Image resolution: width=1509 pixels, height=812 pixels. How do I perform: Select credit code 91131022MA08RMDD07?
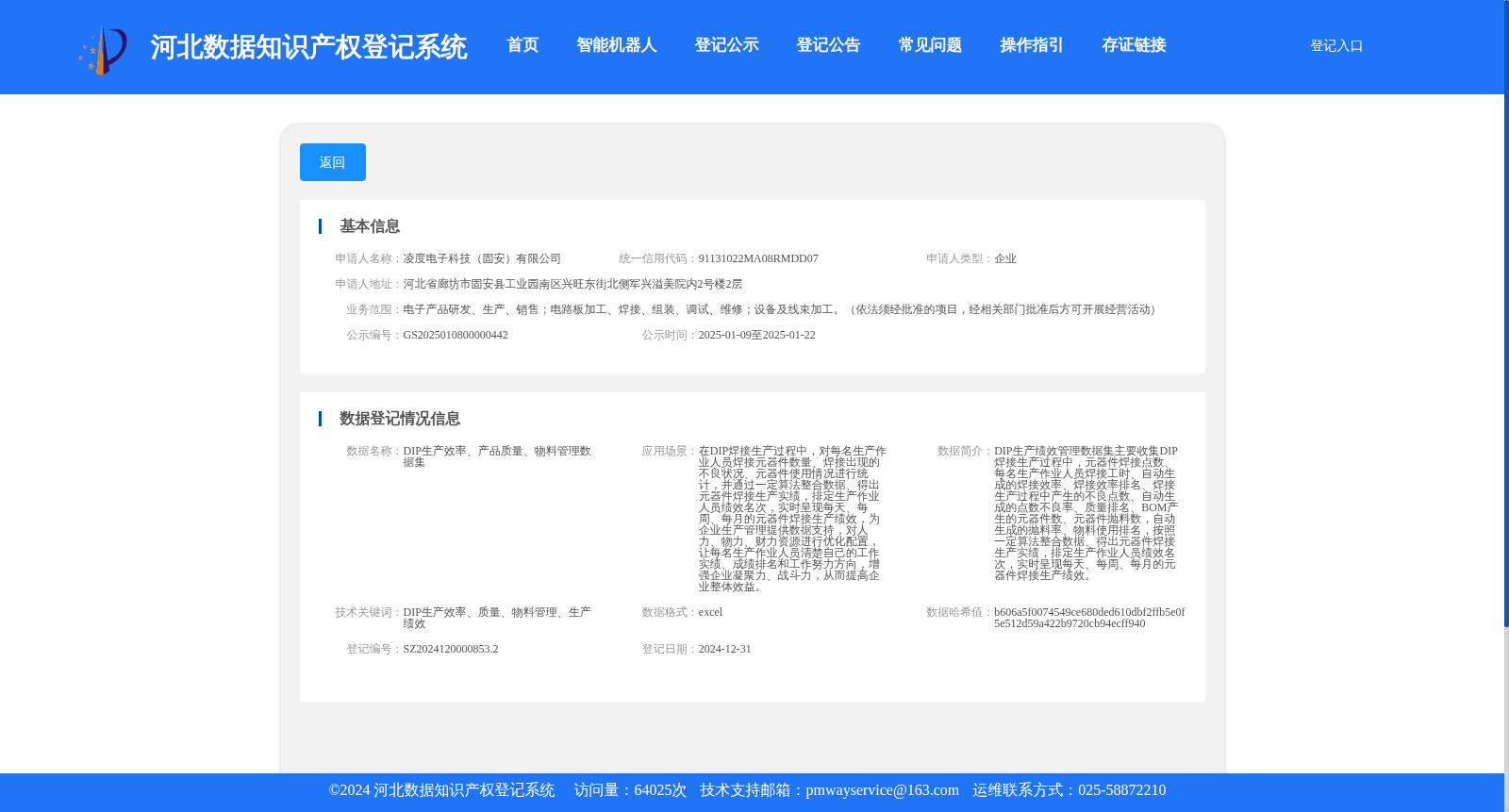pyautogui.click(x=758, y=258)
